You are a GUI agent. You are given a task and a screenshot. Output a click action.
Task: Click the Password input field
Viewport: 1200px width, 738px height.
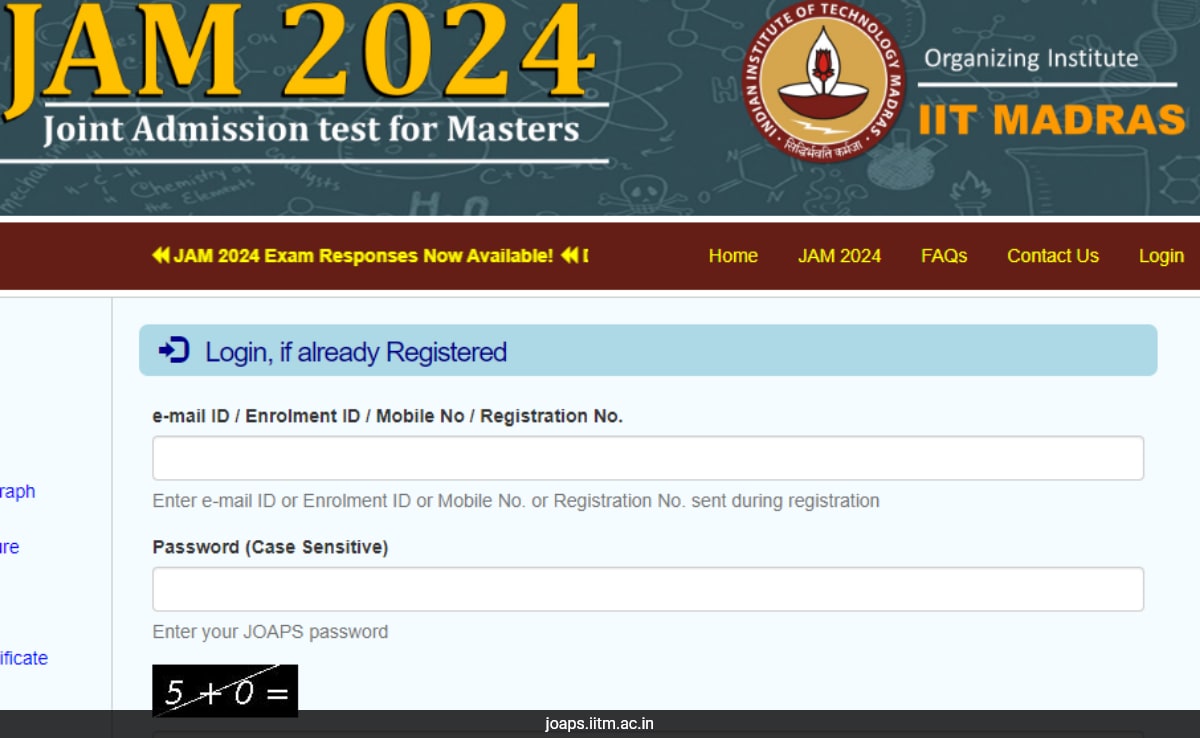click(648, 588)
